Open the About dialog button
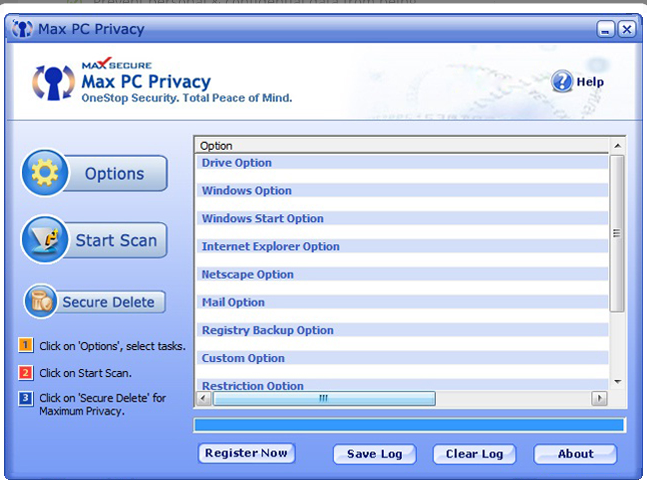 (575, 454)
